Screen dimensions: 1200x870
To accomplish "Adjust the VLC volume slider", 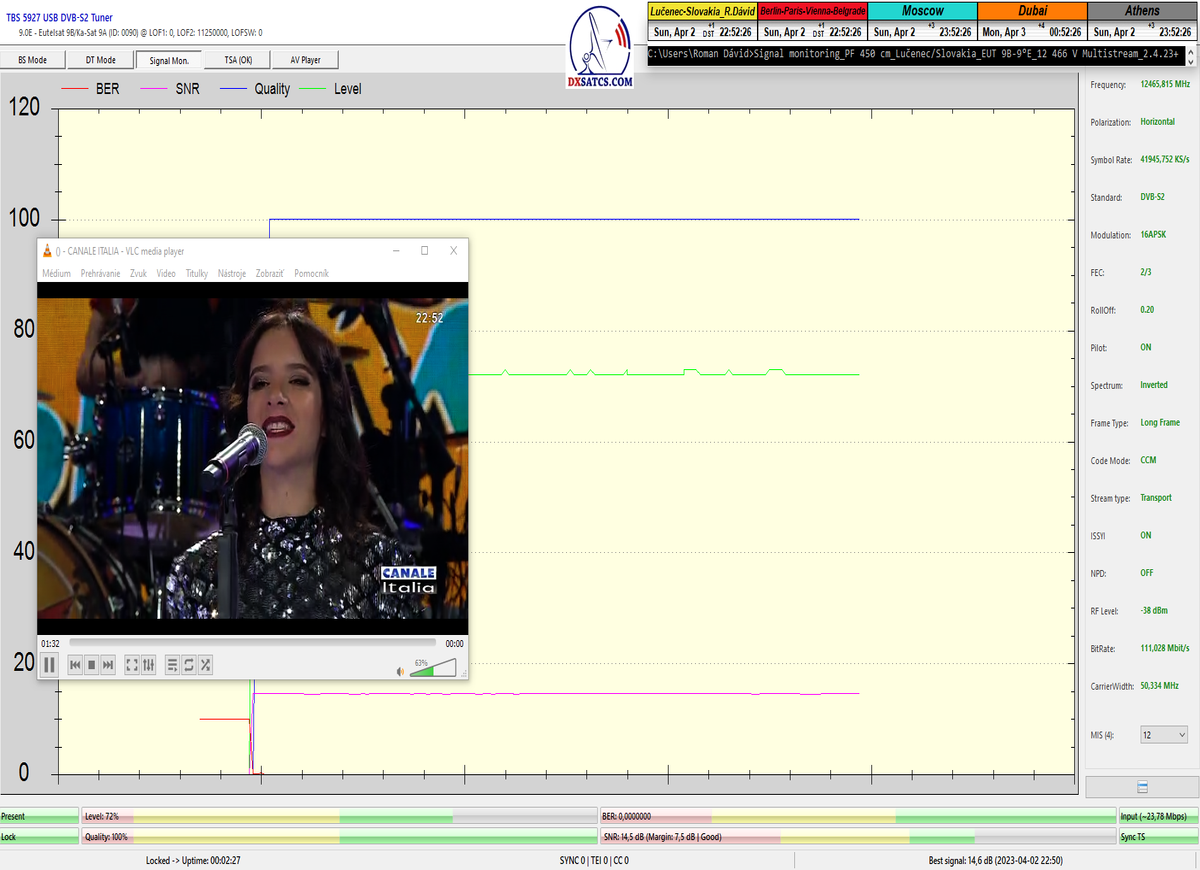I will (x=433, y=668).
